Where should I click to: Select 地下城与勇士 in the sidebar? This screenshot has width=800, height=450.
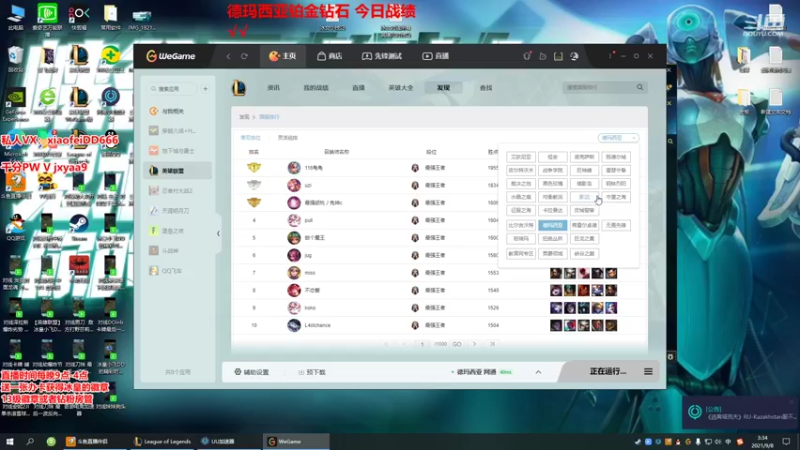point(178,151)
